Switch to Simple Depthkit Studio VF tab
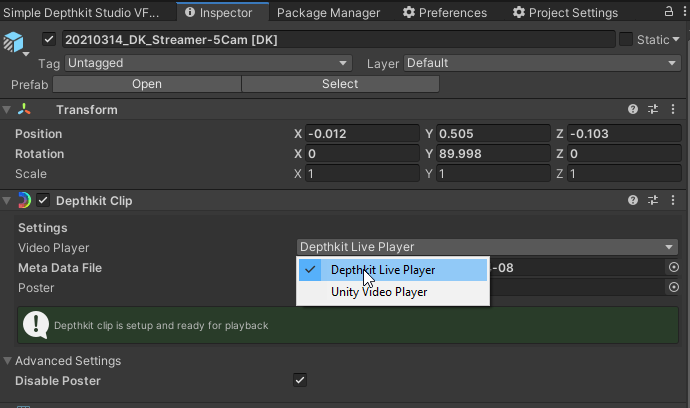This screenshot has height=408, width=690. [x=81, y=13]
